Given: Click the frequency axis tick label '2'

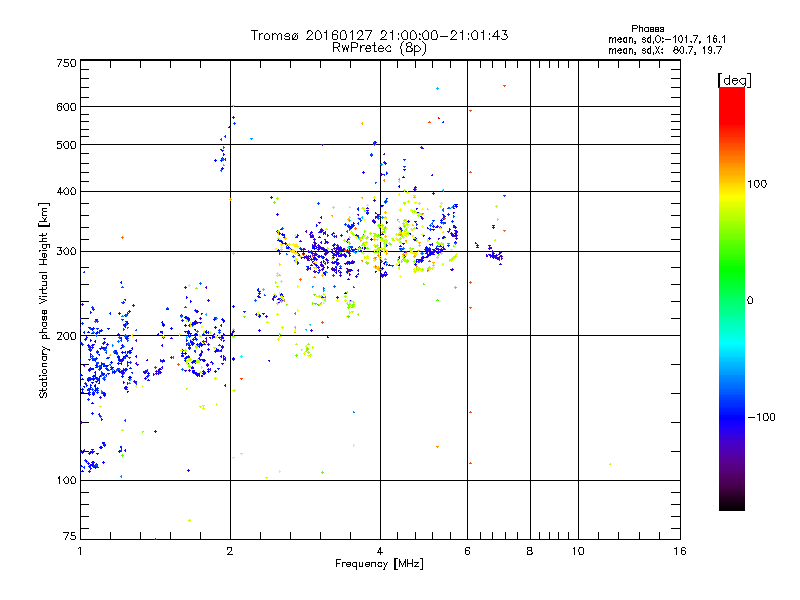Looking at the screenshot, I should [x=230, y=551].
